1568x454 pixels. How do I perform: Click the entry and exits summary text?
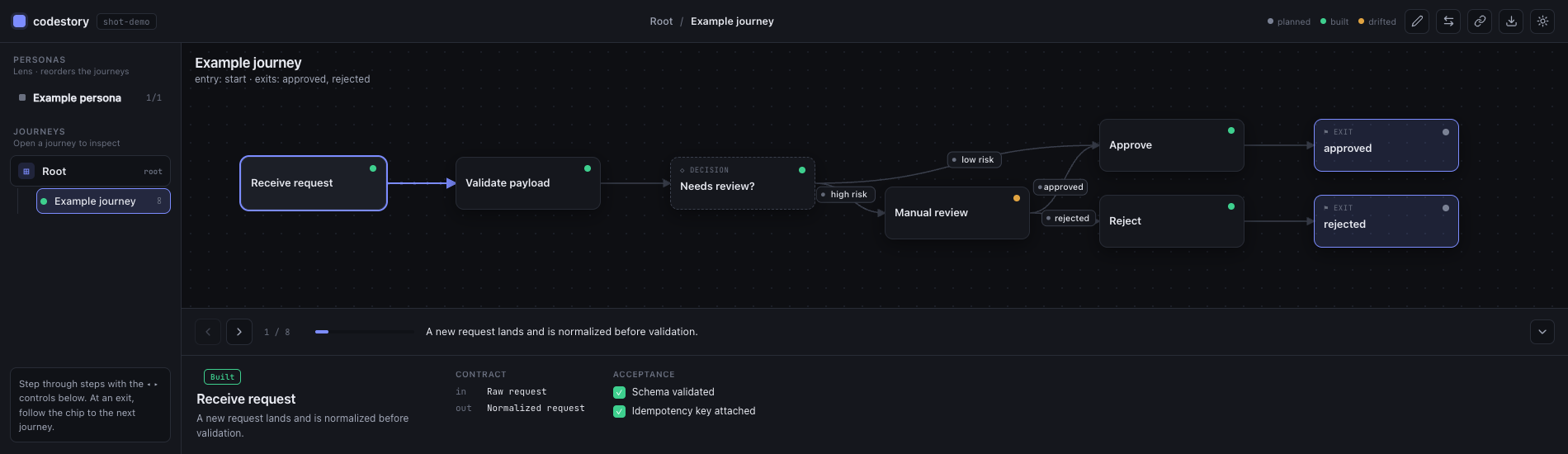click(282, 79)
